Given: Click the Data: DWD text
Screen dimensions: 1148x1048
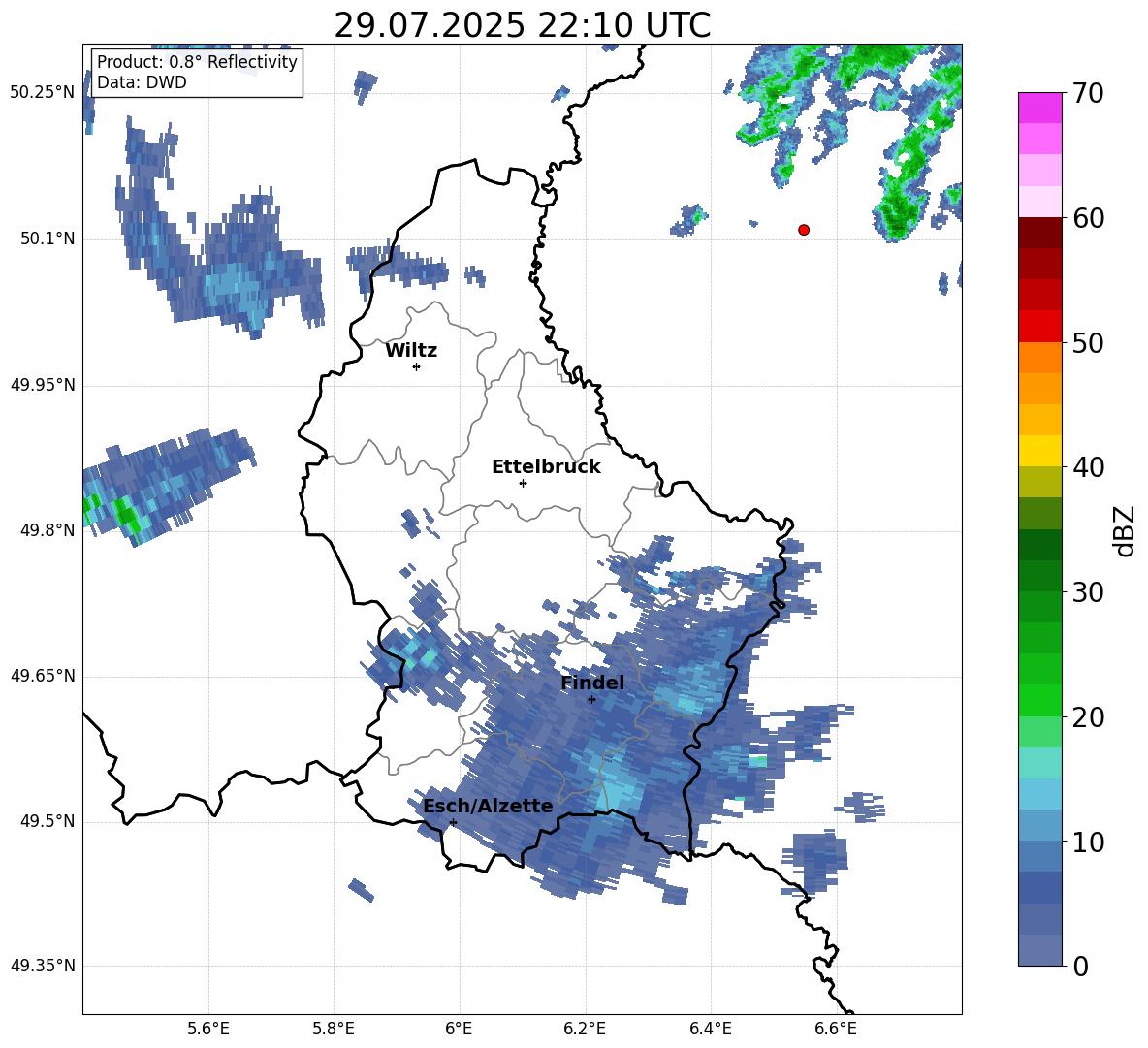Looking at the screenshot, I should point(142,82).
